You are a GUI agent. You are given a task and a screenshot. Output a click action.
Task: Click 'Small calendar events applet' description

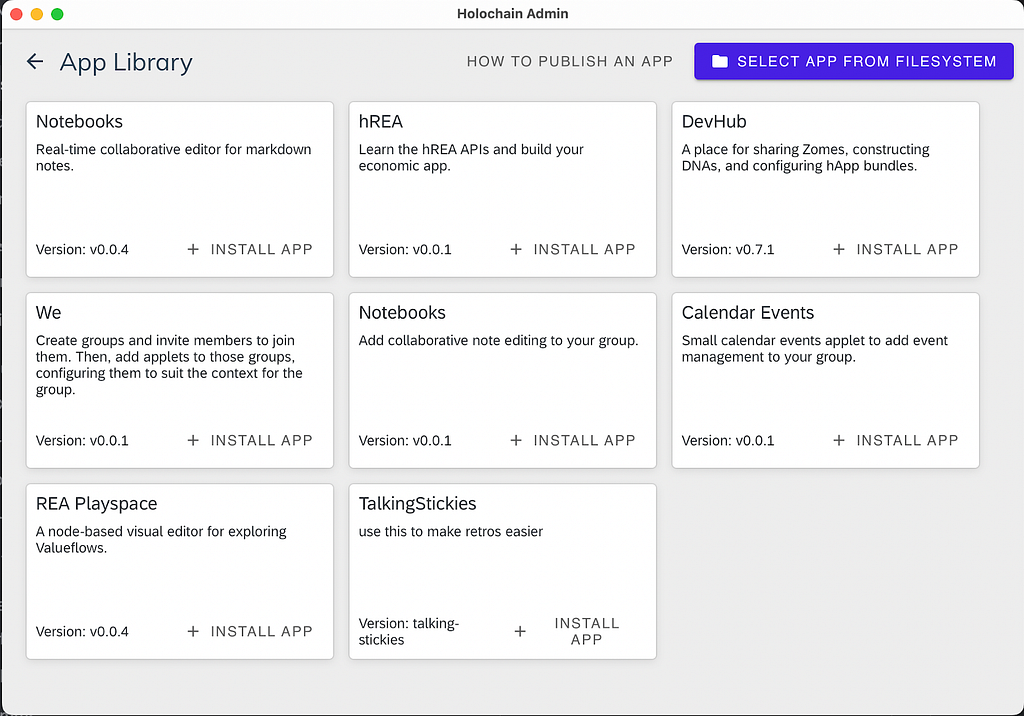click(x=814, y=348)
